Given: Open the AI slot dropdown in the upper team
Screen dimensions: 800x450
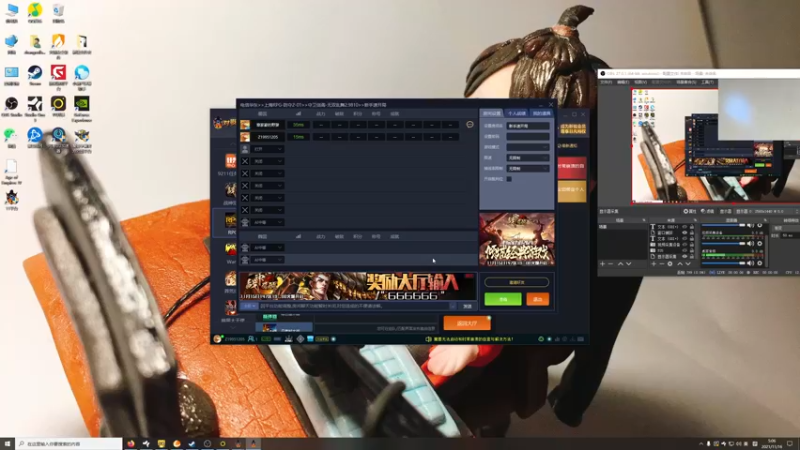Looking at the screenshot, I should coord(268,222).
